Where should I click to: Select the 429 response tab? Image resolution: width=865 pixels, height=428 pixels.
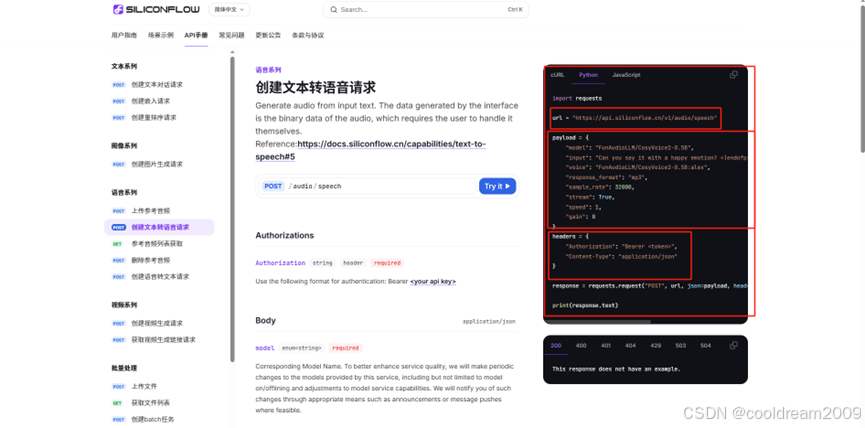point(655,346)
